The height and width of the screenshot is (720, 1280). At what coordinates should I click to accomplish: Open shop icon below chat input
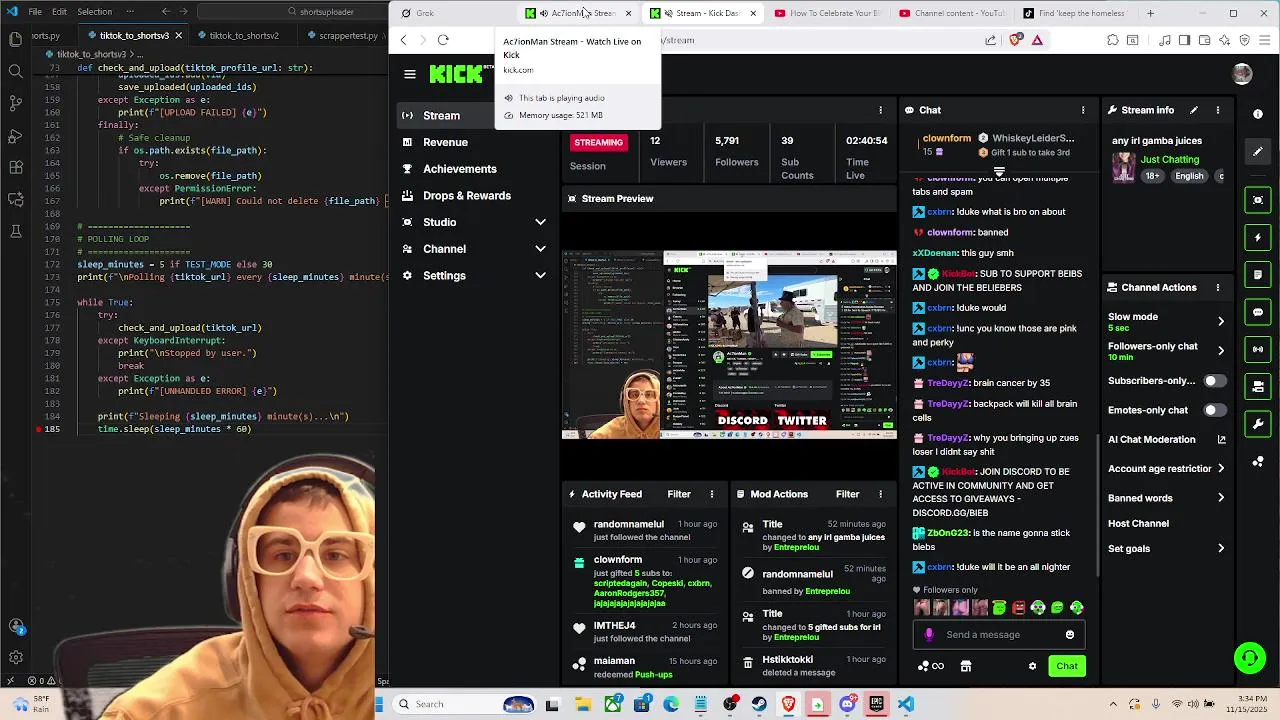[965, 666]
